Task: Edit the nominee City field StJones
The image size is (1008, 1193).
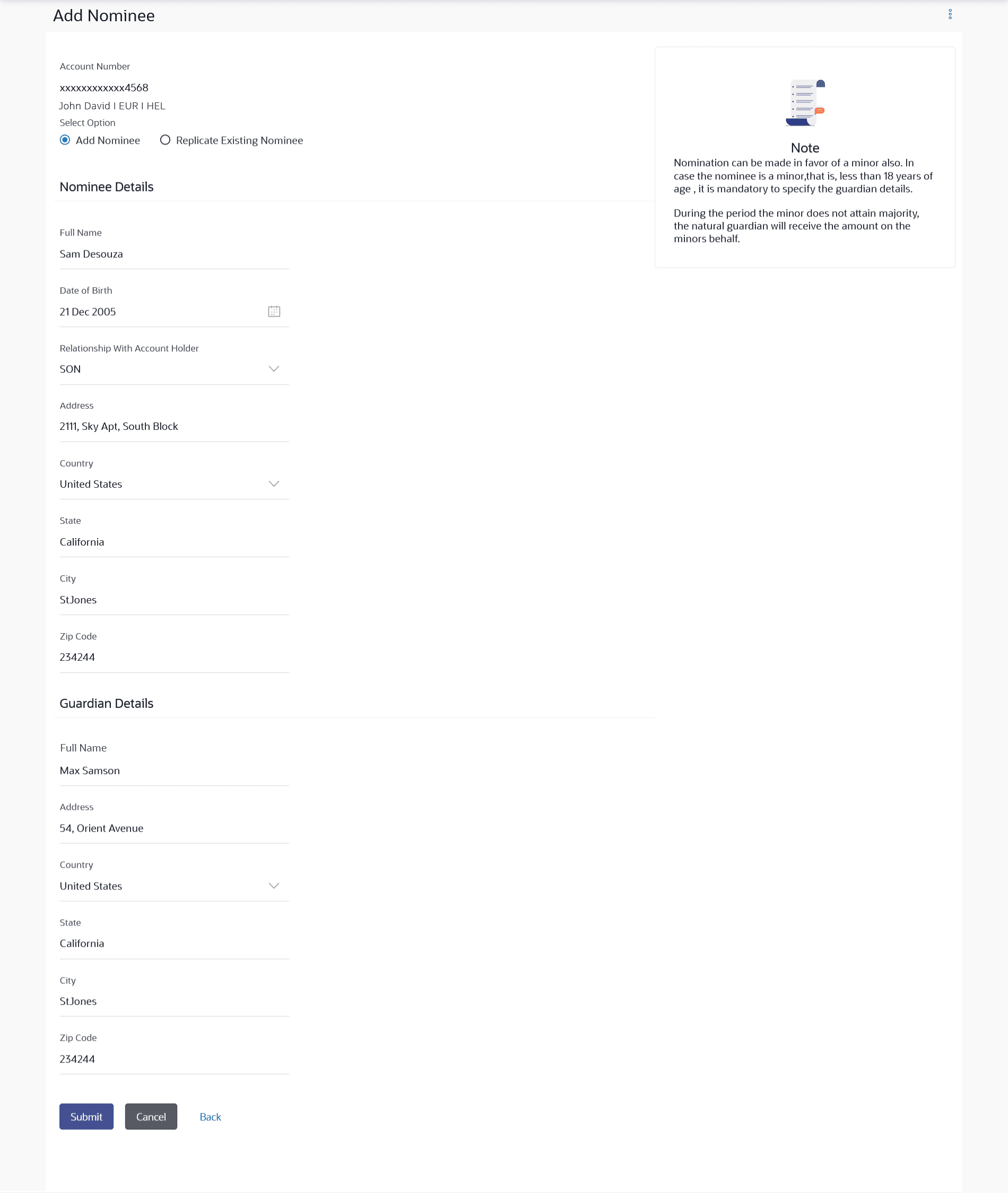Action: coord(175,600)
